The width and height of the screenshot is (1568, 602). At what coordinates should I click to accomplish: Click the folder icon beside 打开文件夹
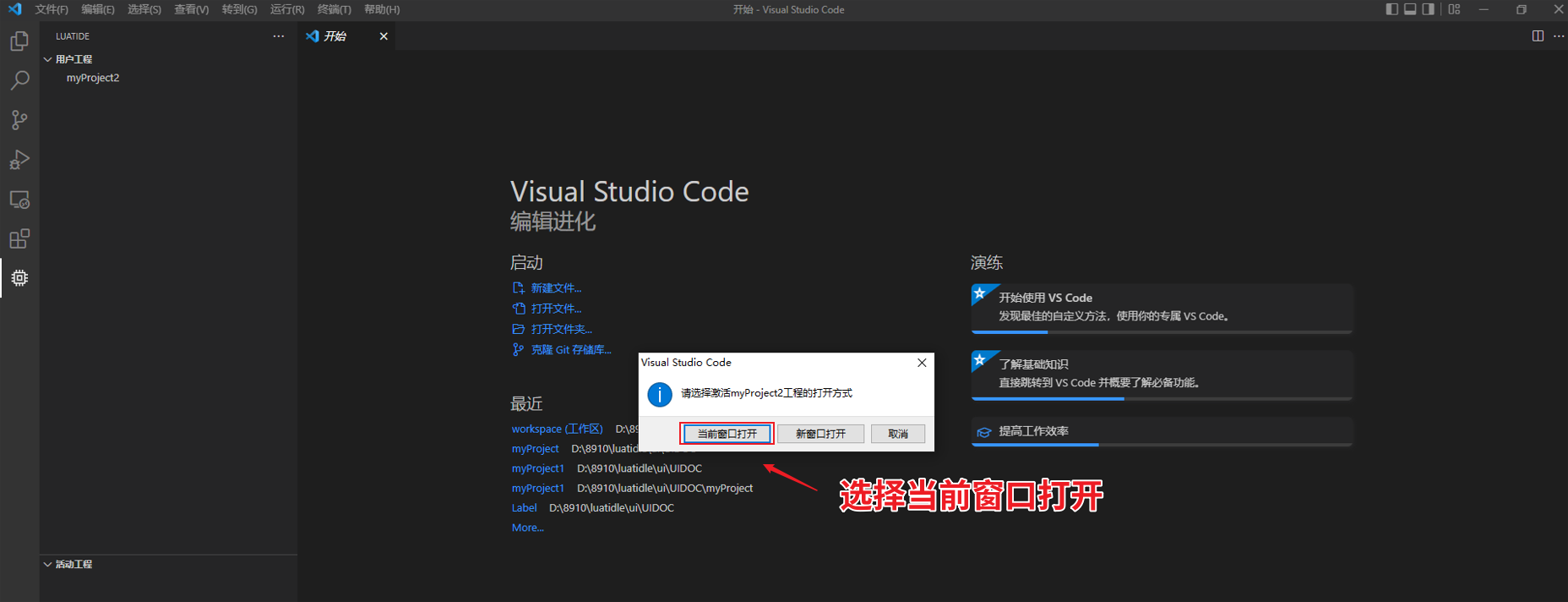[519, 329]
